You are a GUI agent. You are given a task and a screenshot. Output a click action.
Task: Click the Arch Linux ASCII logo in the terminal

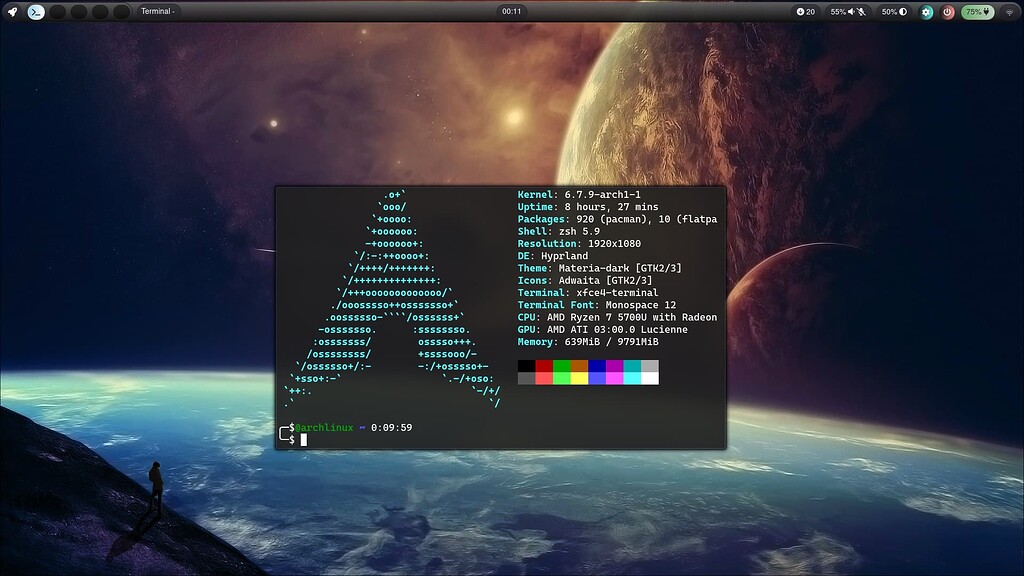point(392,298)
